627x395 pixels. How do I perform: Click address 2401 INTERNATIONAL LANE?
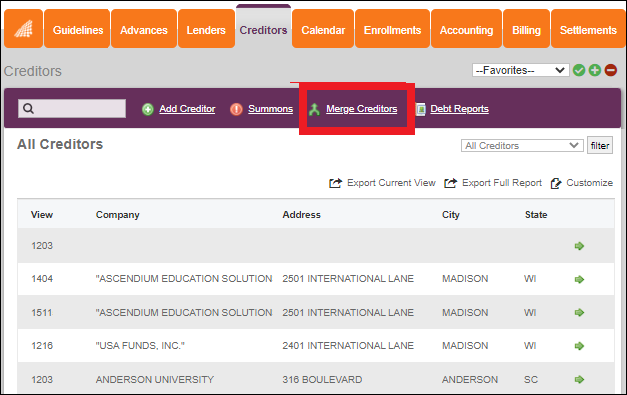348,345
